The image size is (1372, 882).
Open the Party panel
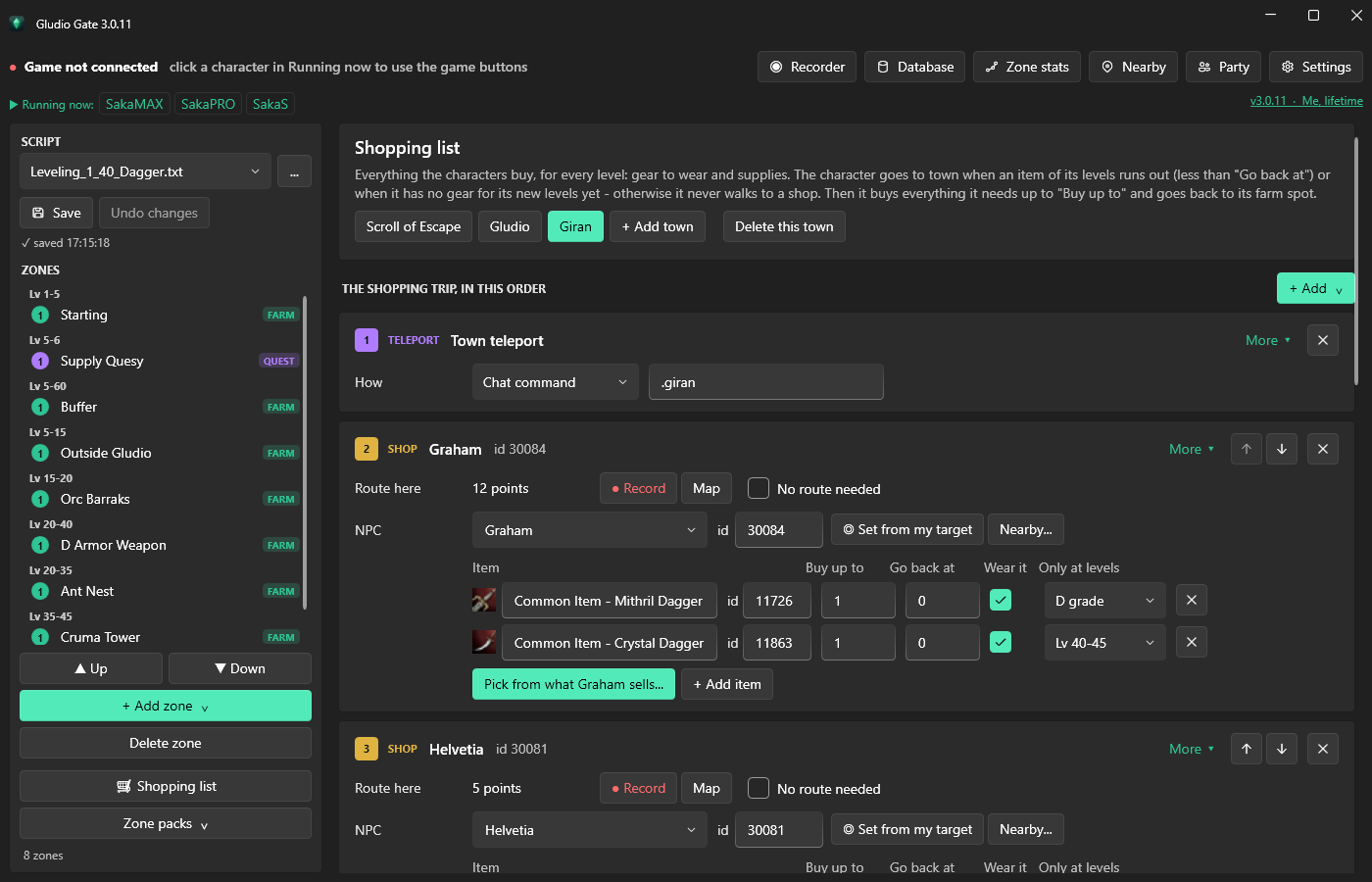click(x=1223, y=67)
